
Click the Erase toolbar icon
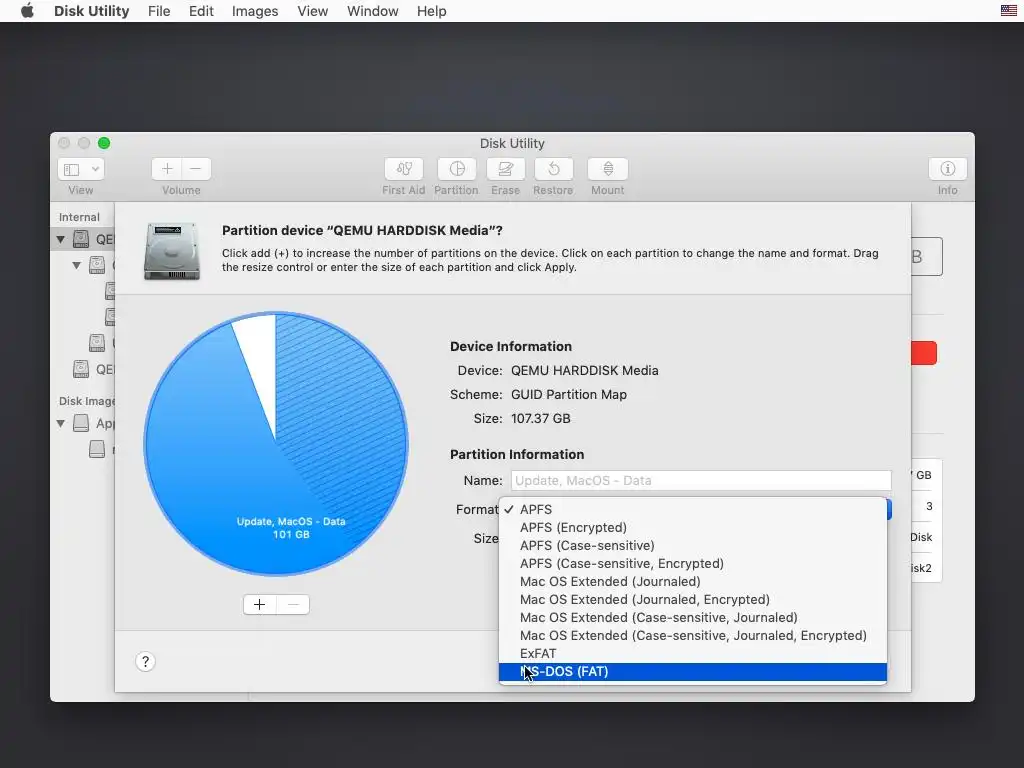click(x=505, y=169)
